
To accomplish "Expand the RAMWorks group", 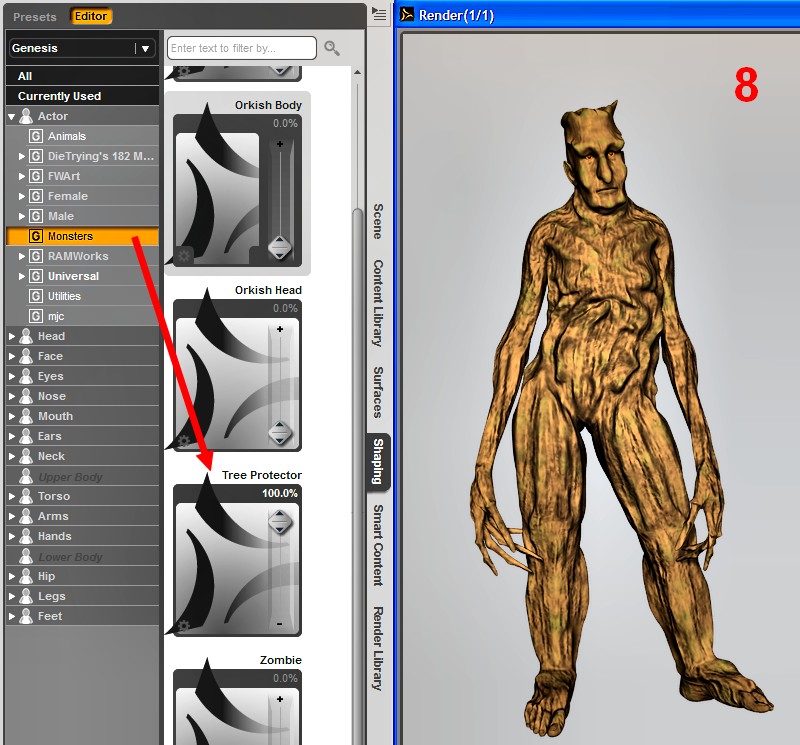I will click(x=21, y=256).
